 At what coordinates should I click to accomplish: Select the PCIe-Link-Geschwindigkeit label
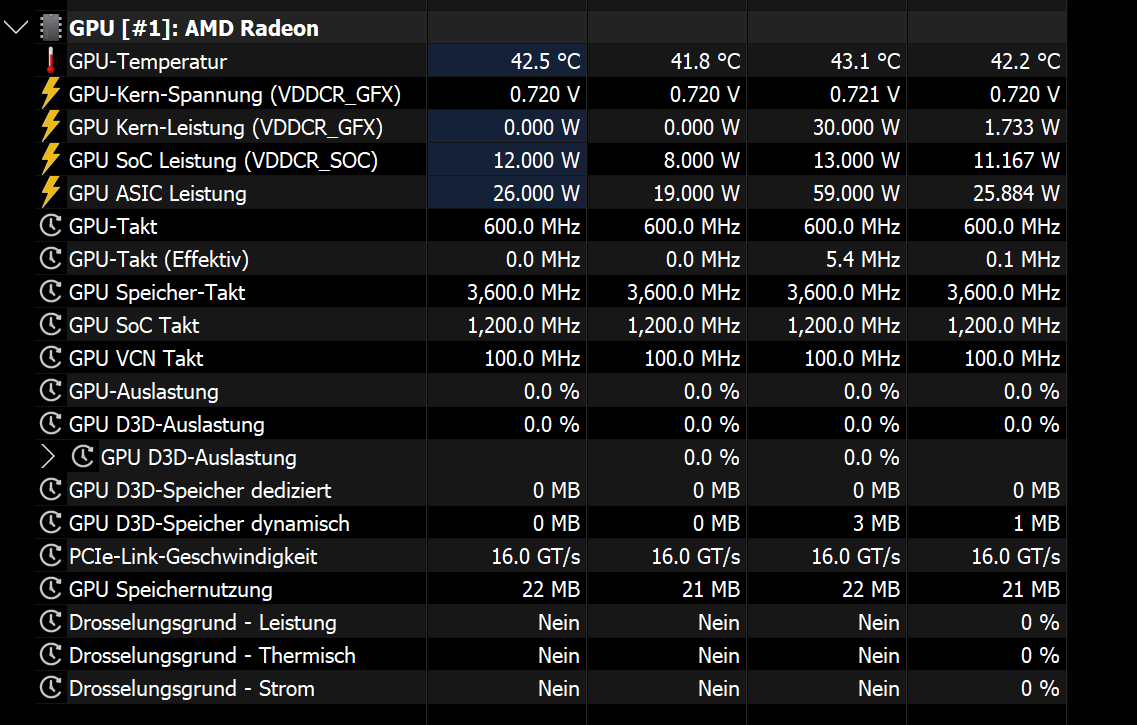pos(193,556)
